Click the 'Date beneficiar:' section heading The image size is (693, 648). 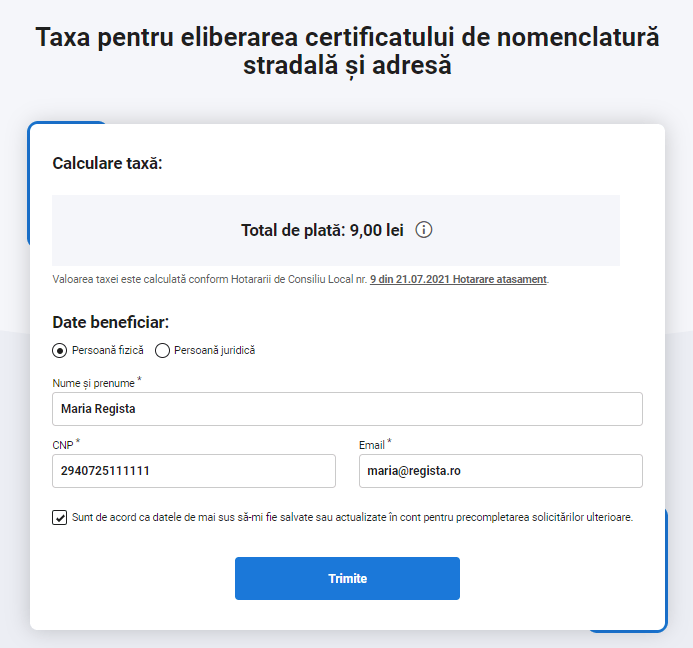pyautogui.click(x=110, y=323)
